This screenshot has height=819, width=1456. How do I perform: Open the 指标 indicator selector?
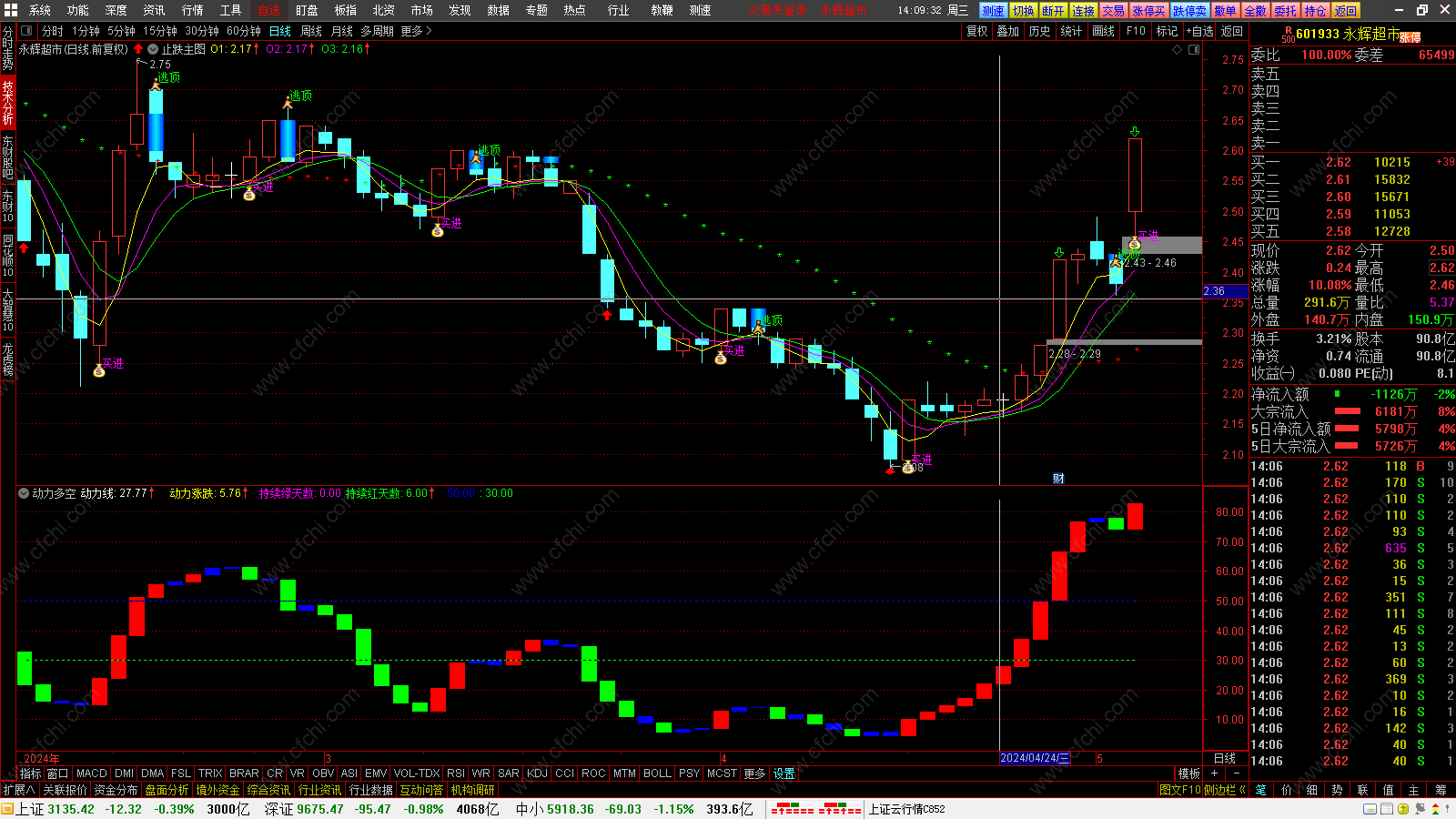click(x=30, y=773)
